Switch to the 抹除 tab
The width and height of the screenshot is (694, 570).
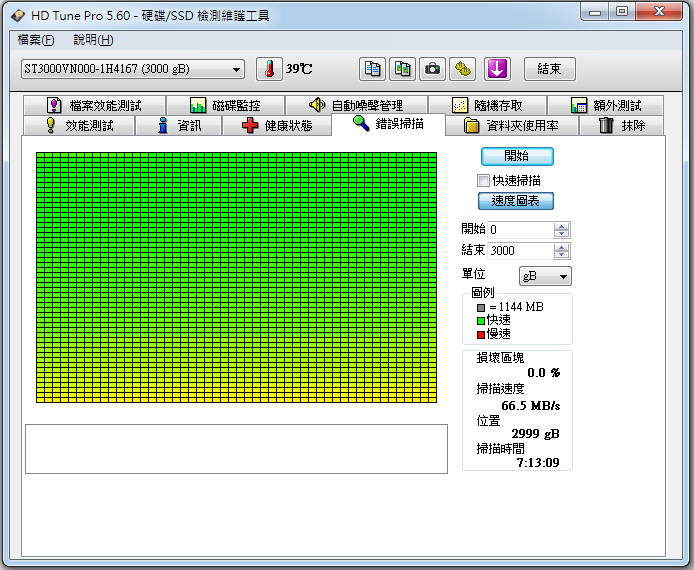click(621, 126)
